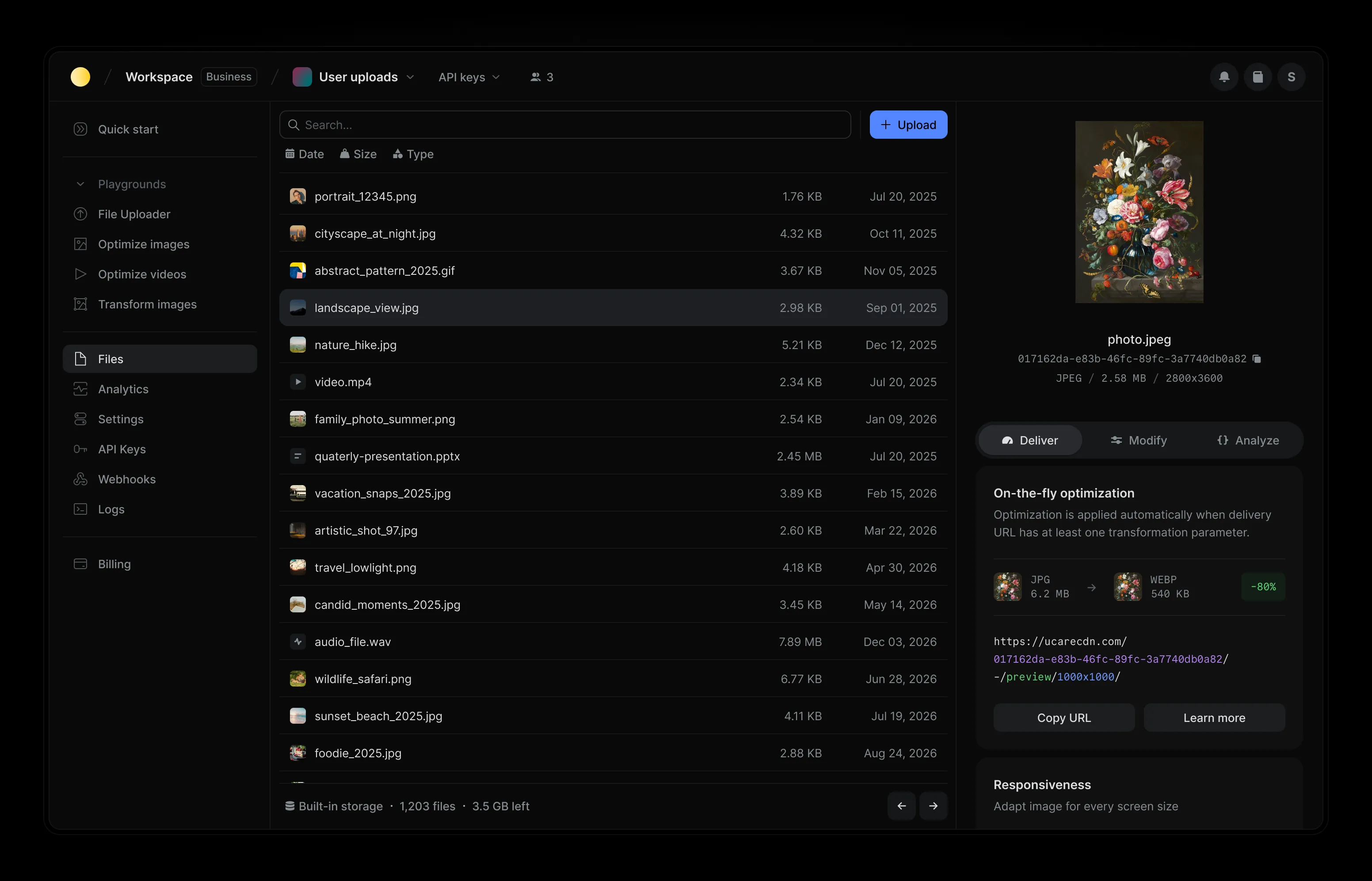Switch to the Modify tab
This screenshot has height=881, width=1372.
[1139, 440]
